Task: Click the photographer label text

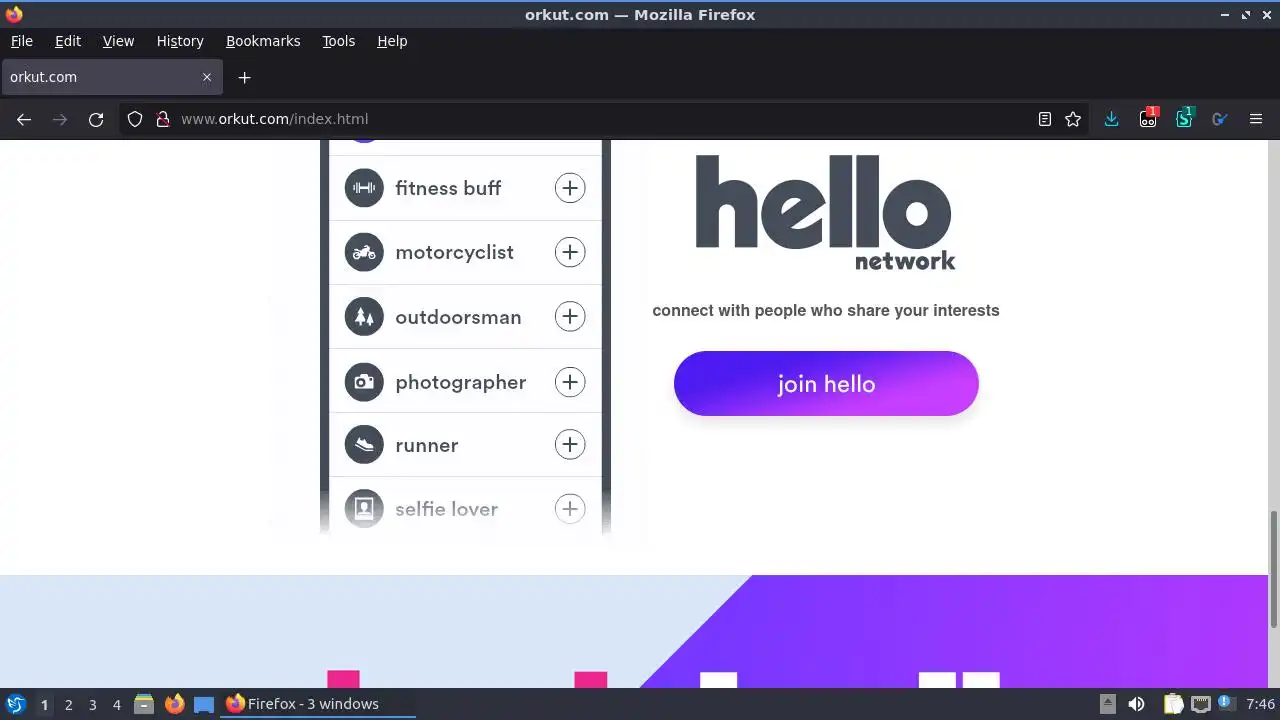Action: (x=460, y=382)
